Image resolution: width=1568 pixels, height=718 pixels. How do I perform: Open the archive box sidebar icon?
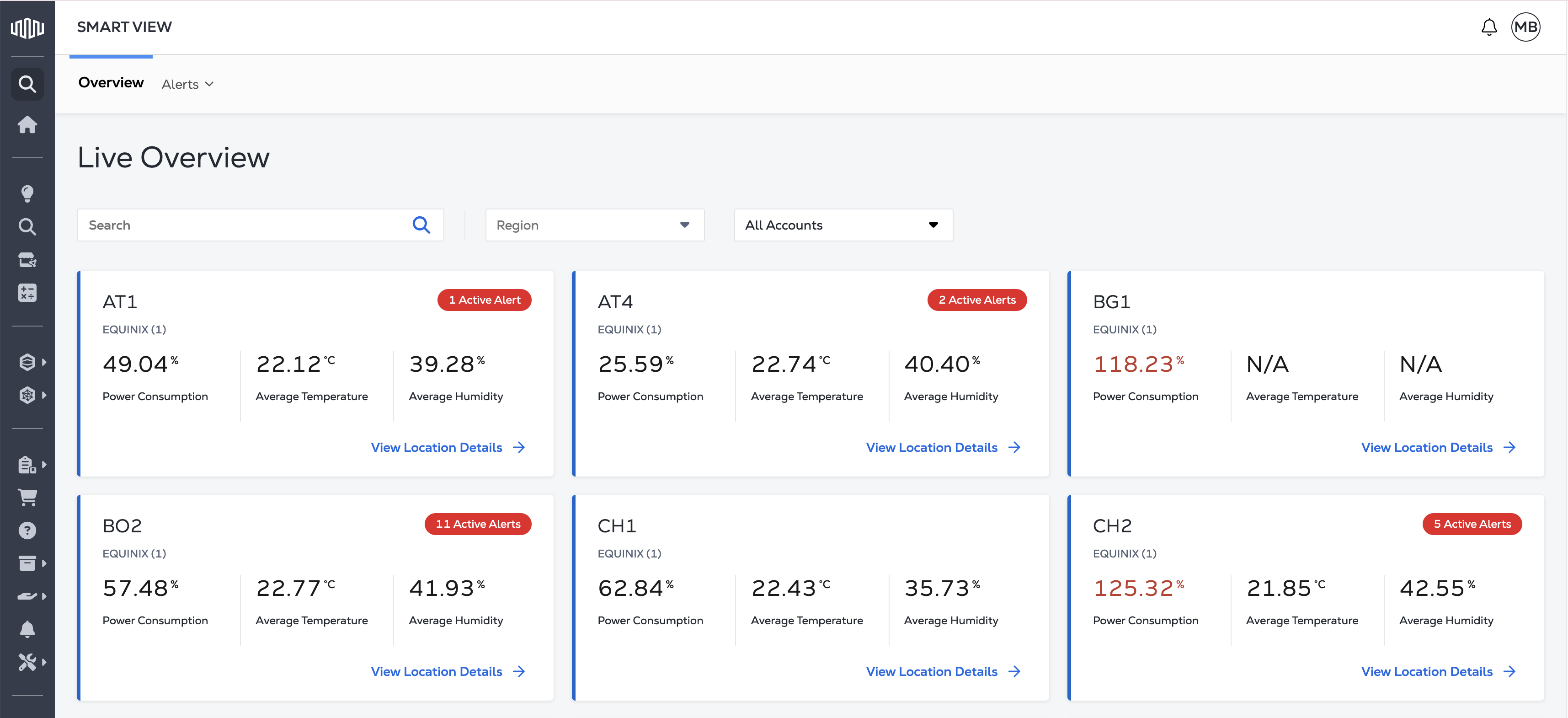pyautogui.click(x=27, y=563)
